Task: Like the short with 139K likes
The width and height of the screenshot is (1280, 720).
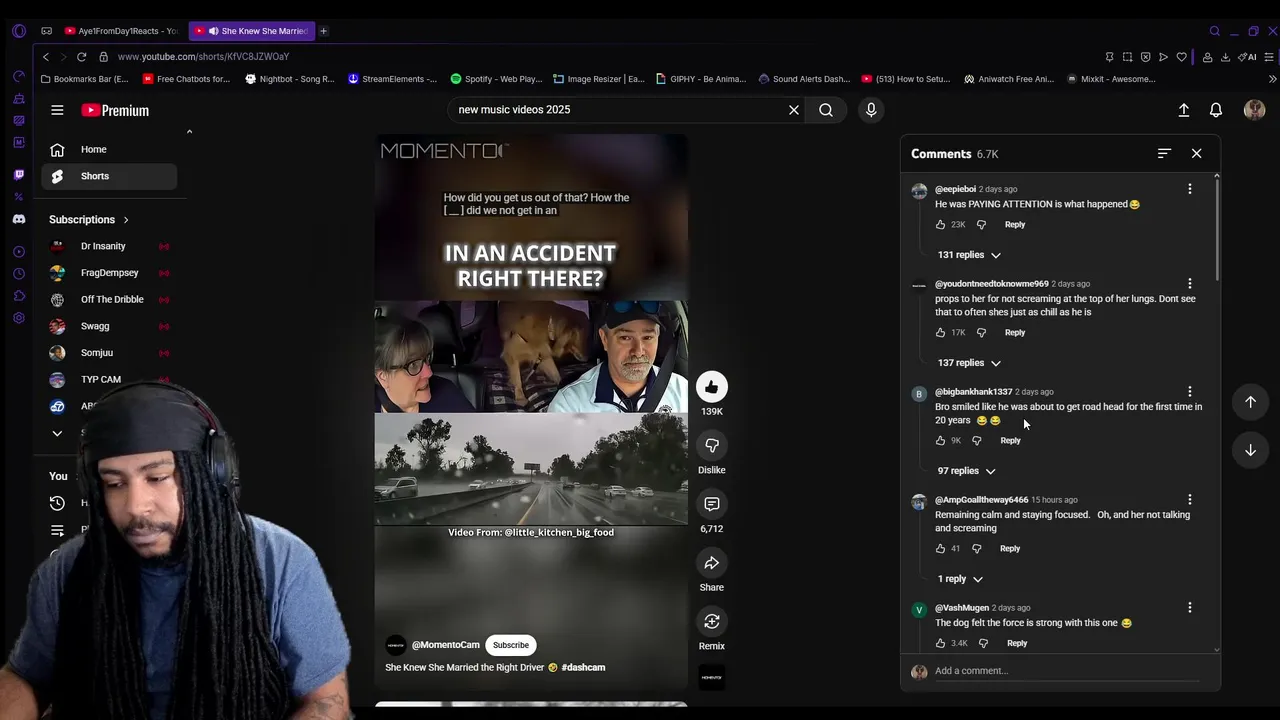Action: tap(711, 387)
